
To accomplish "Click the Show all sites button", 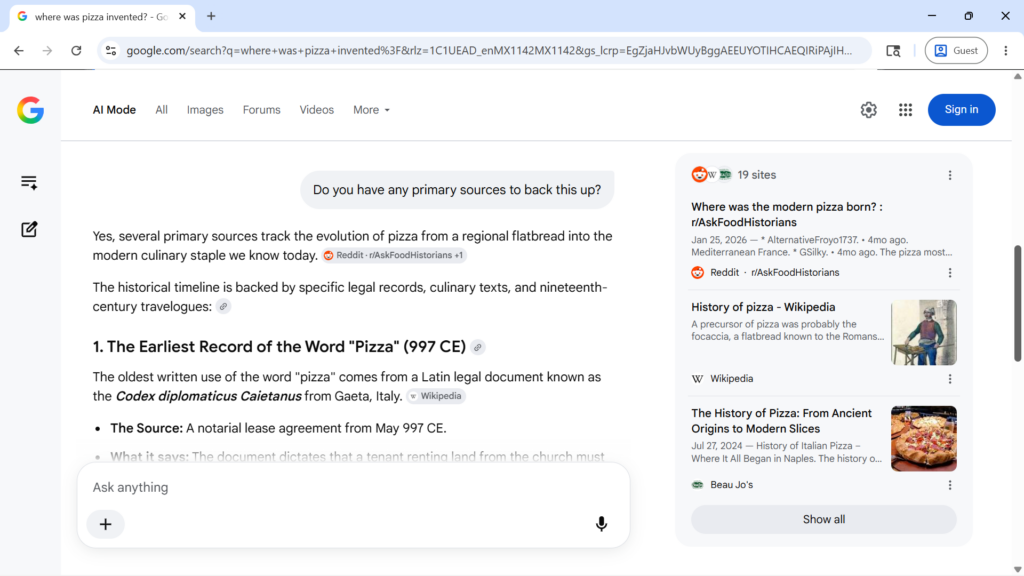I will (x=824, y=519).
